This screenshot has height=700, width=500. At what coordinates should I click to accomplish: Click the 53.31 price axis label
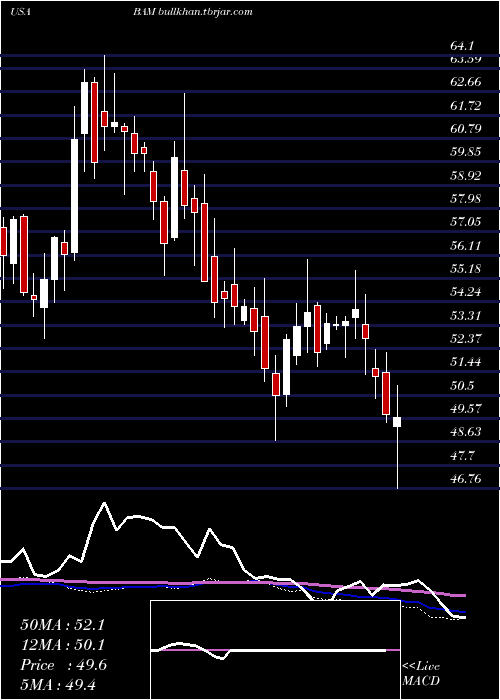[466, 315]
